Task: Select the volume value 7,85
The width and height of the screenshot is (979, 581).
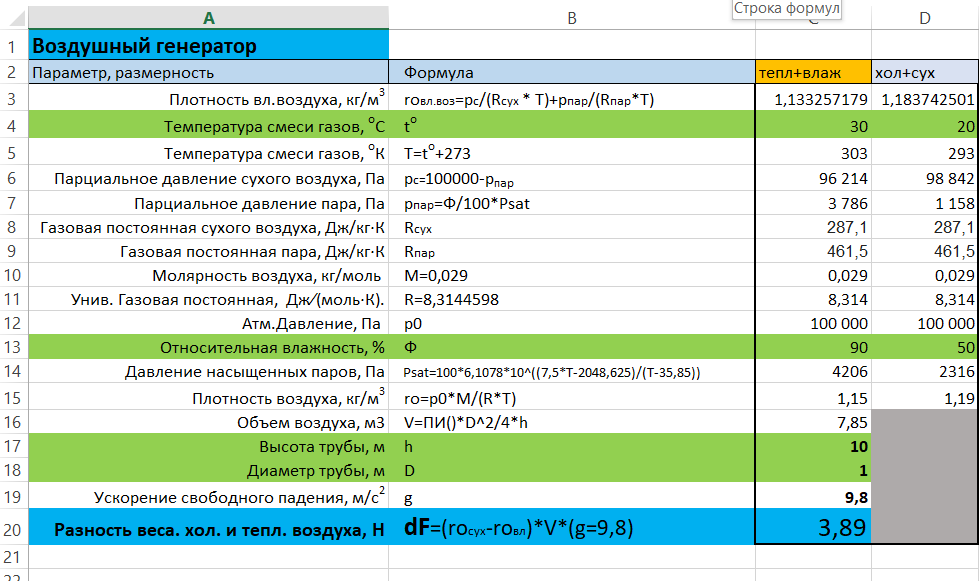Action: pyautogui.click(x=814, y=422)
